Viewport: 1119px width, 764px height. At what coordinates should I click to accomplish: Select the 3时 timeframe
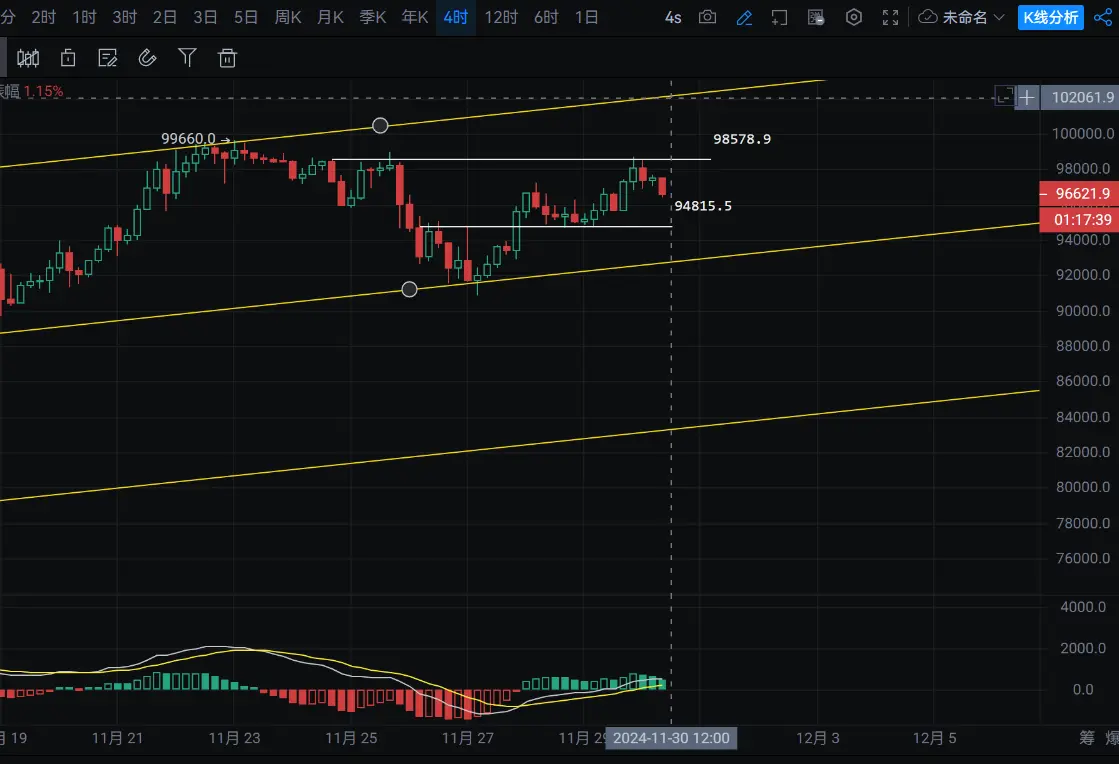[x=124, y=17]
